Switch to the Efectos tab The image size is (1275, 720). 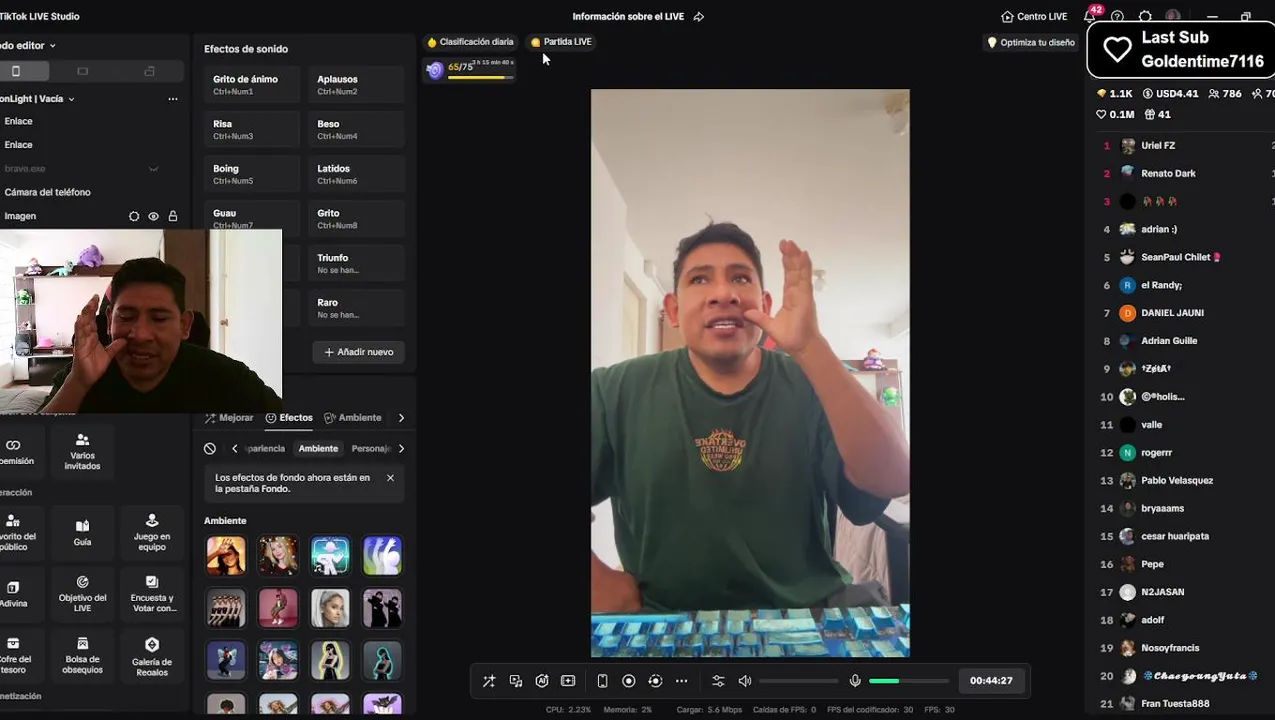(x=289, y=418)
